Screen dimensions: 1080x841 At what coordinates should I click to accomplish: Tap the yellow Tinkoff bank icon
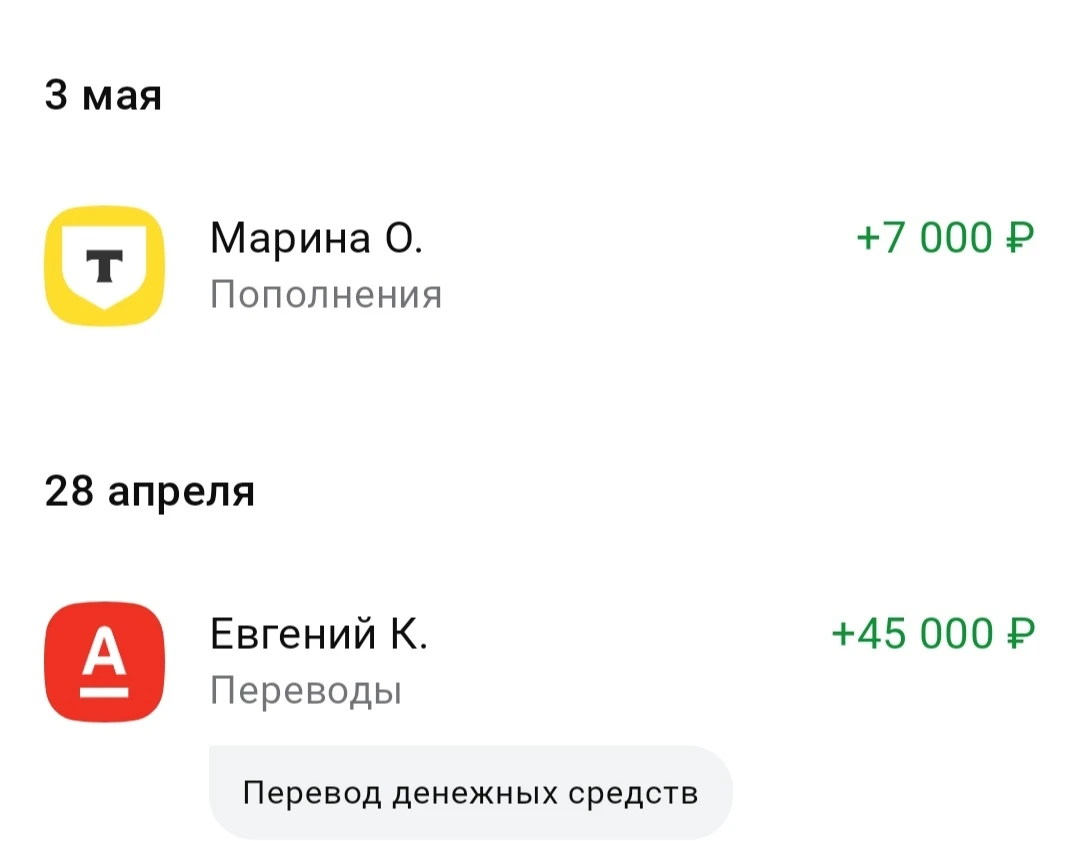coord(105,265)
